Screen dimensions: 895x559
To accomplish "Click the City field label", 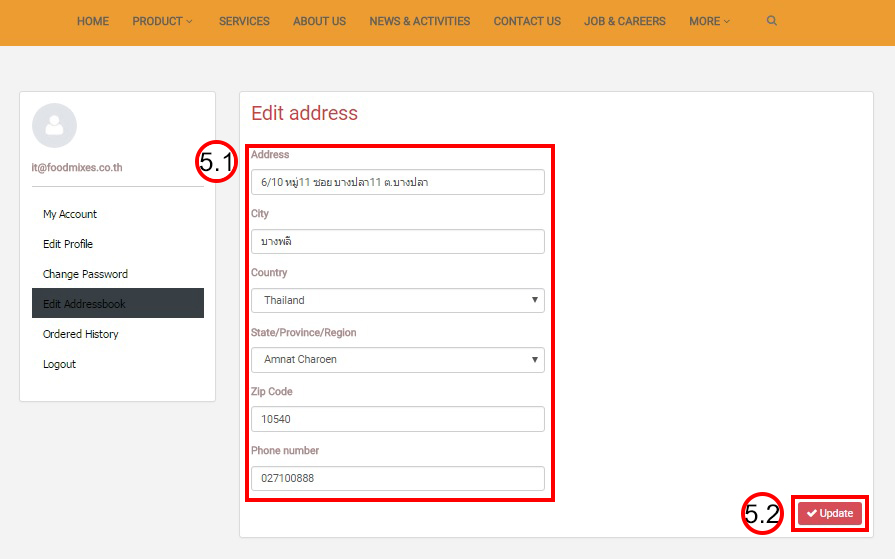I will pyautogui.click(x=260, y=214).
